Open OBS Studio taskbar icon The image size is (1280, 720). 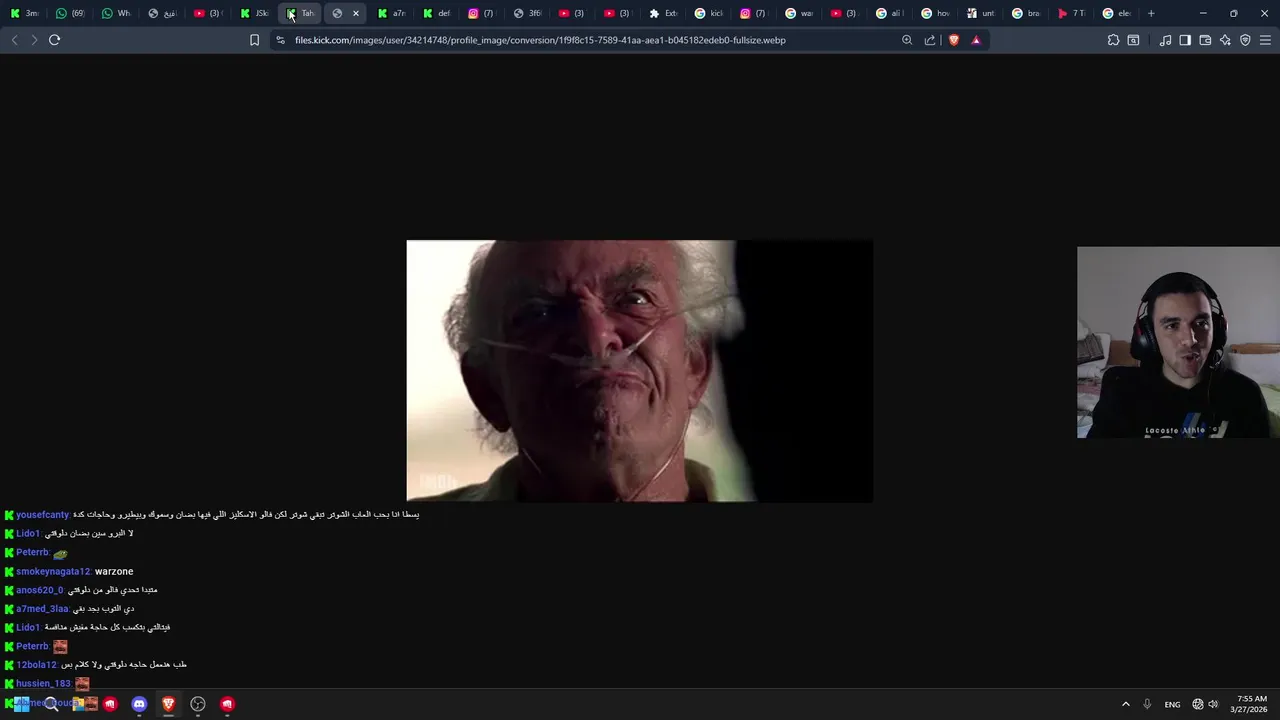click(198, 704)
